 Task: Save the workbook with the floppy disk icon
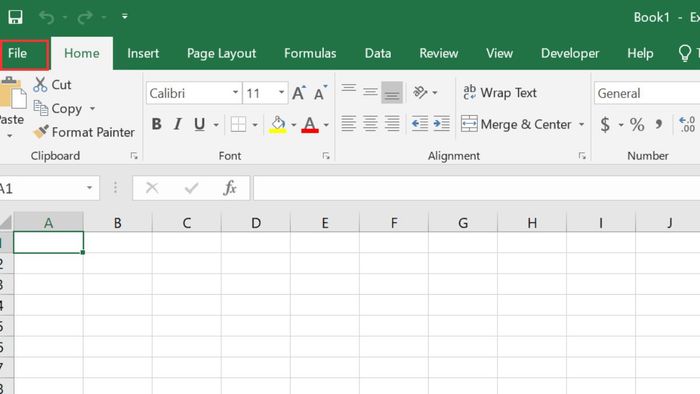pos(15,17)
